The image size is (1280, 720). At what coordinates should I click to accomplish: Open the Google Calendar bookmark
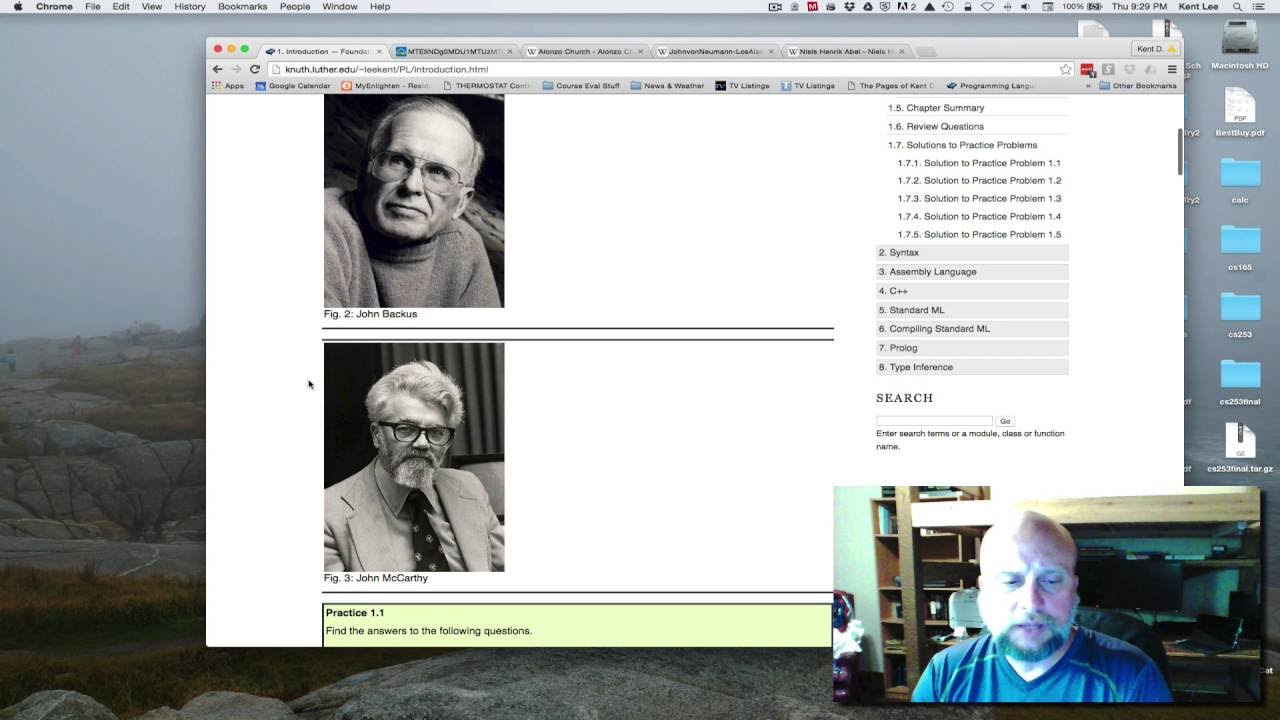(x=293, y=86)
